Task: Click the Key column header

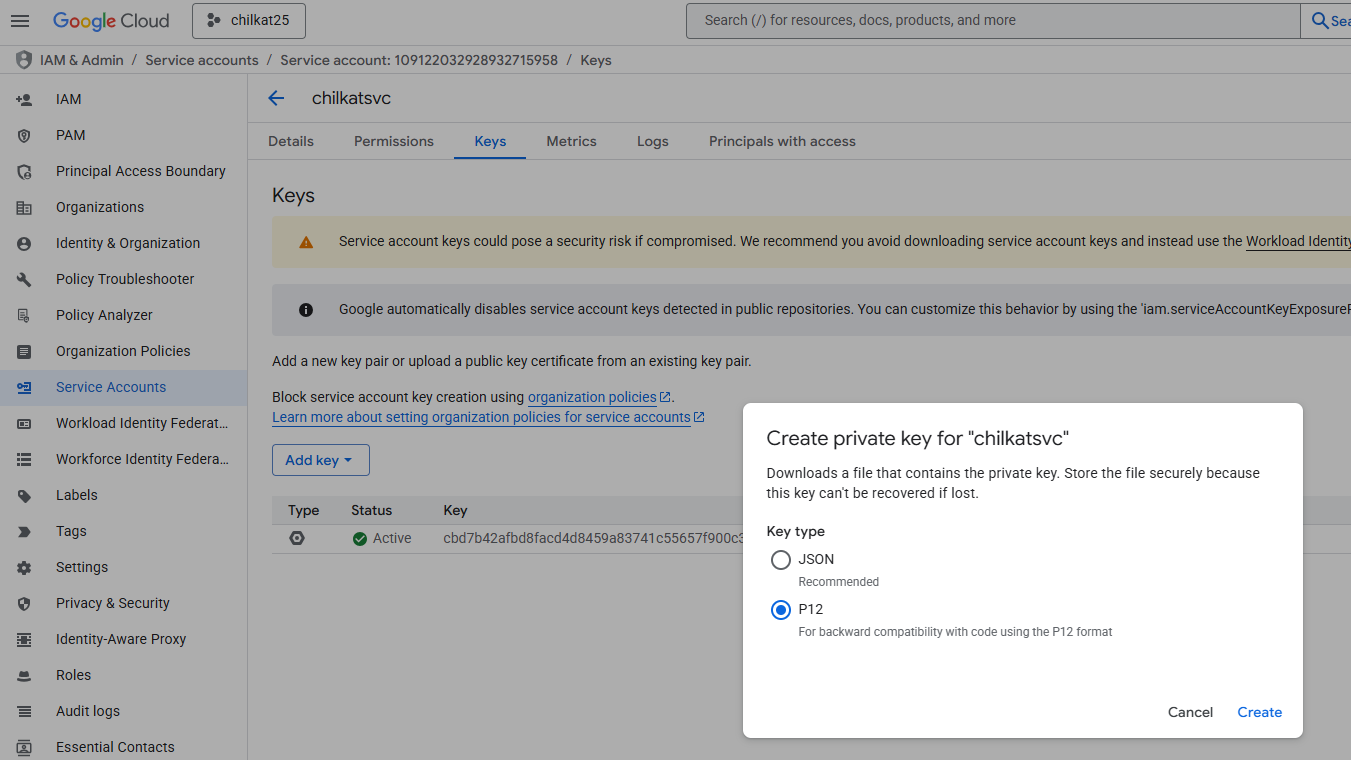Action: pos(455,510)
